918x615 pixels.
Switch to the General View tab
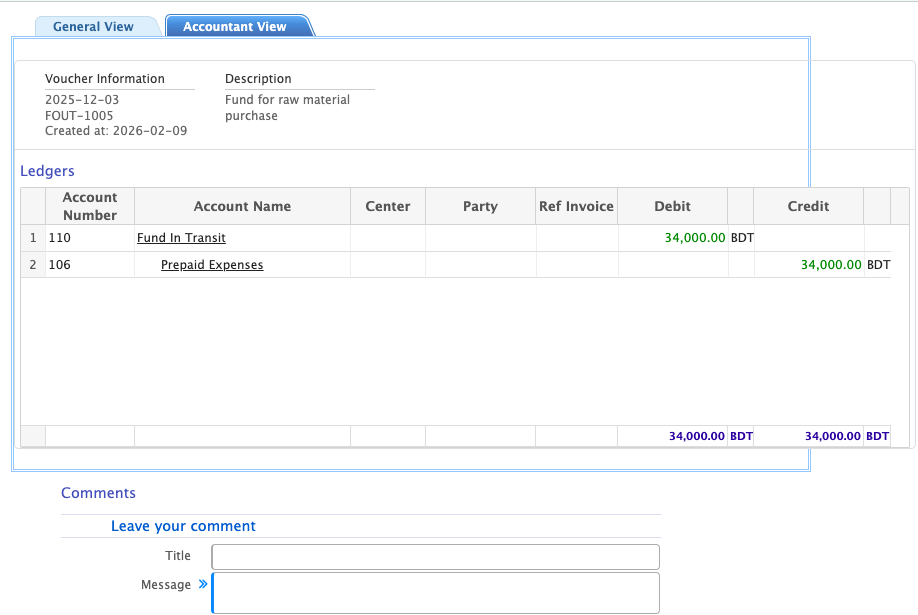pos(93,27)
